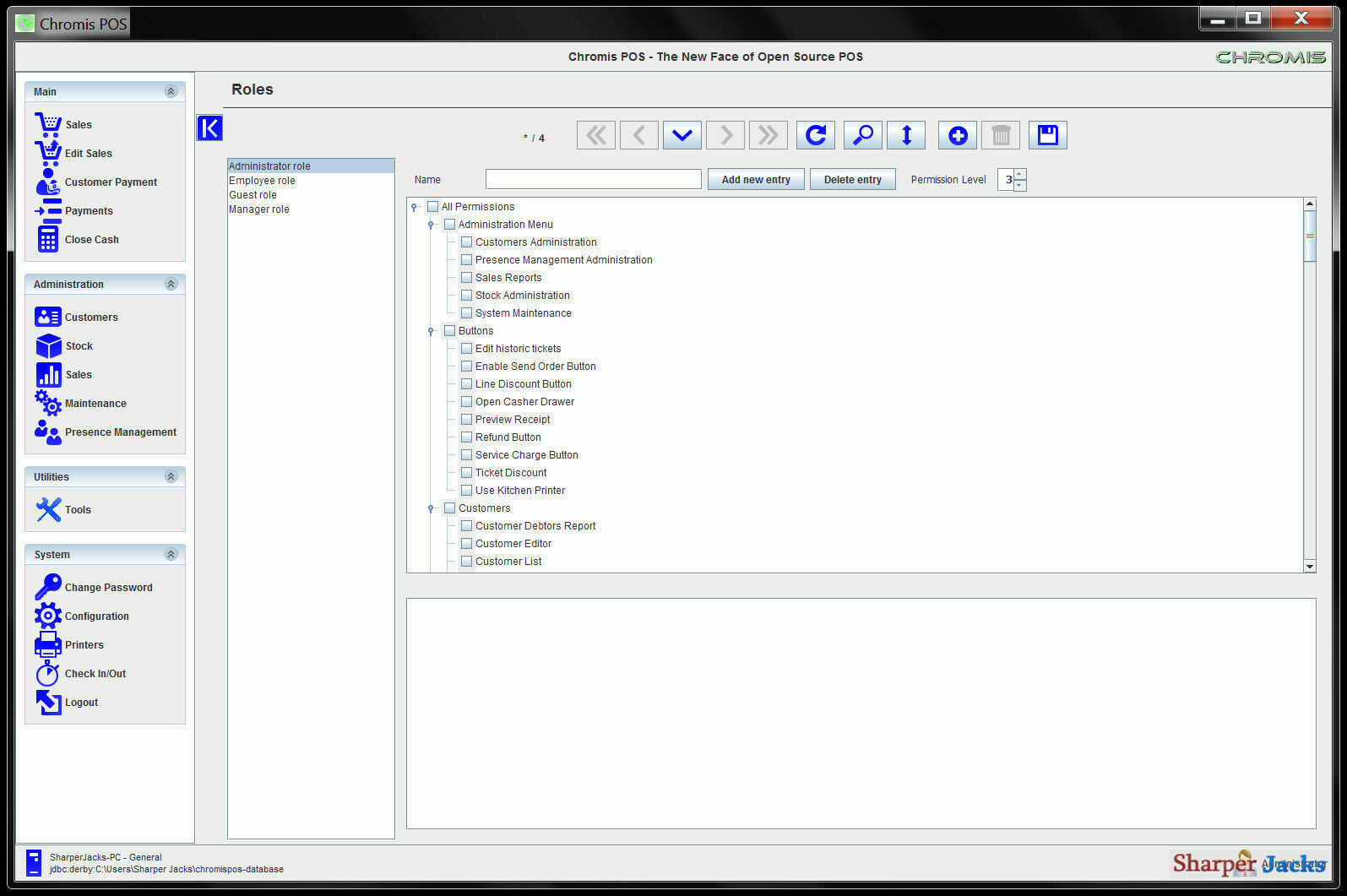This screenshot has width=1347, height=896.
Task: Collapse the Administration sidebar section
Action: point(171,284)
